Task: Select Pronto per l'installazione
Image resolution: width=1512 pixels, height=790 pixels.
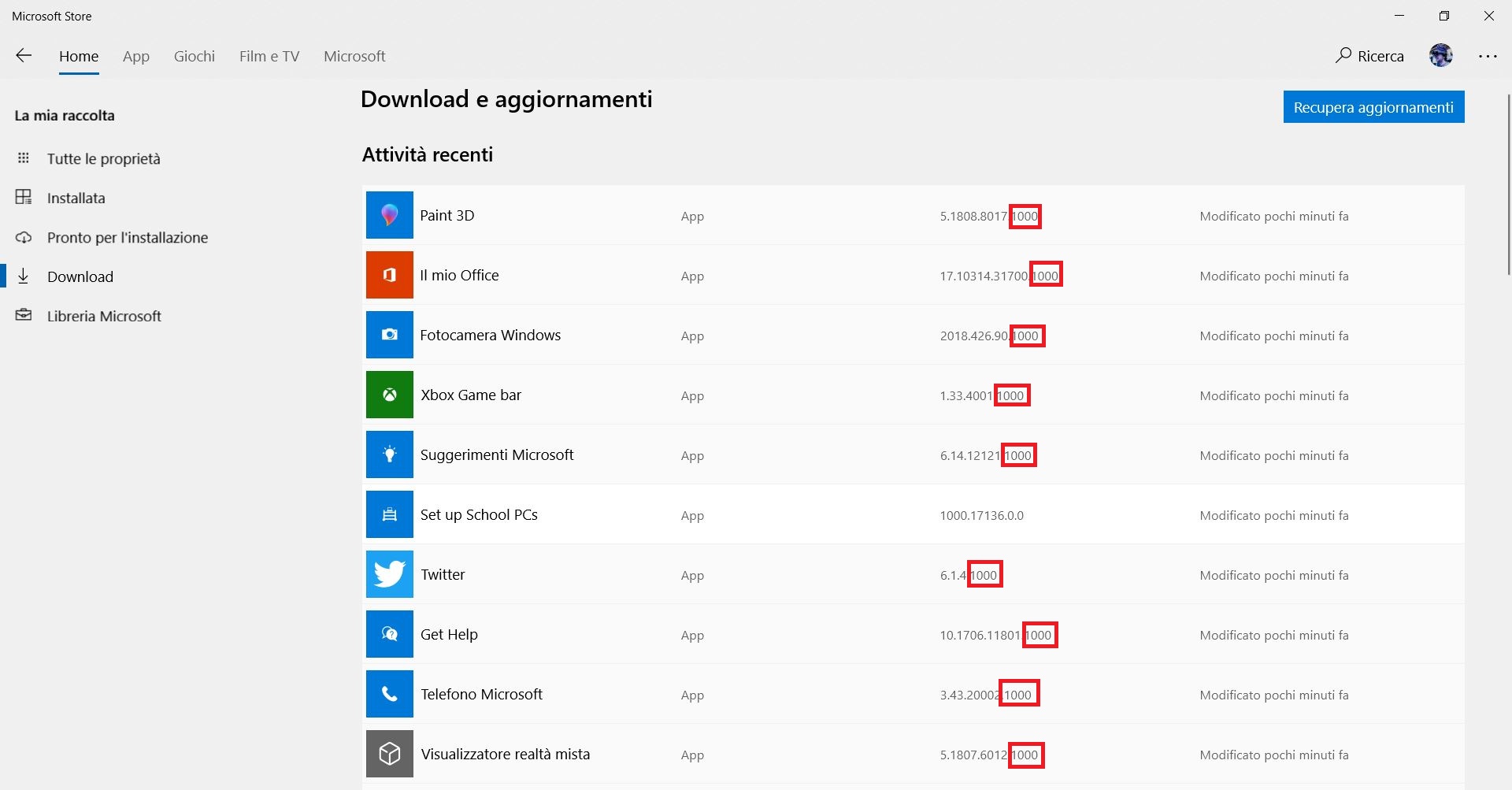Action: pos(128,237)
